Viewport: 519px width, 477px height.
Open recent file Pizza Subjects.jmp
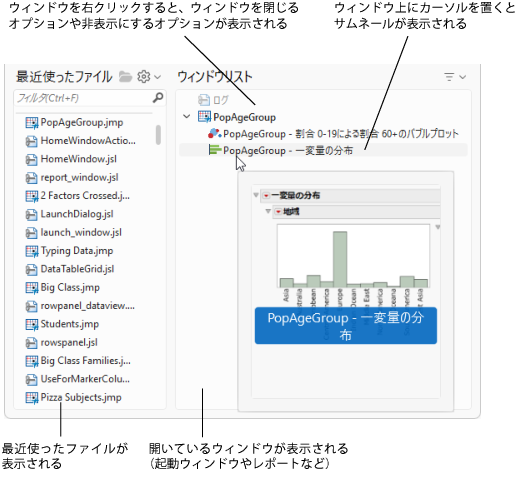[x=81, y=397]
